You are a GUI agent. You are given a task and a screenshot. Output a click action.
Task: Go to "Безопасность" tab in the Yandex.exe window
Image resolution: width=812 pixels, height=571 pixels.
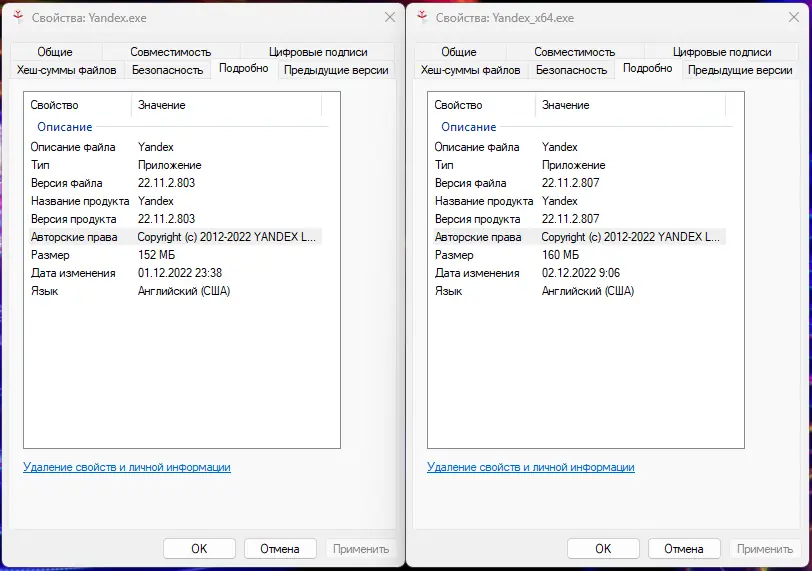point(167,70)
